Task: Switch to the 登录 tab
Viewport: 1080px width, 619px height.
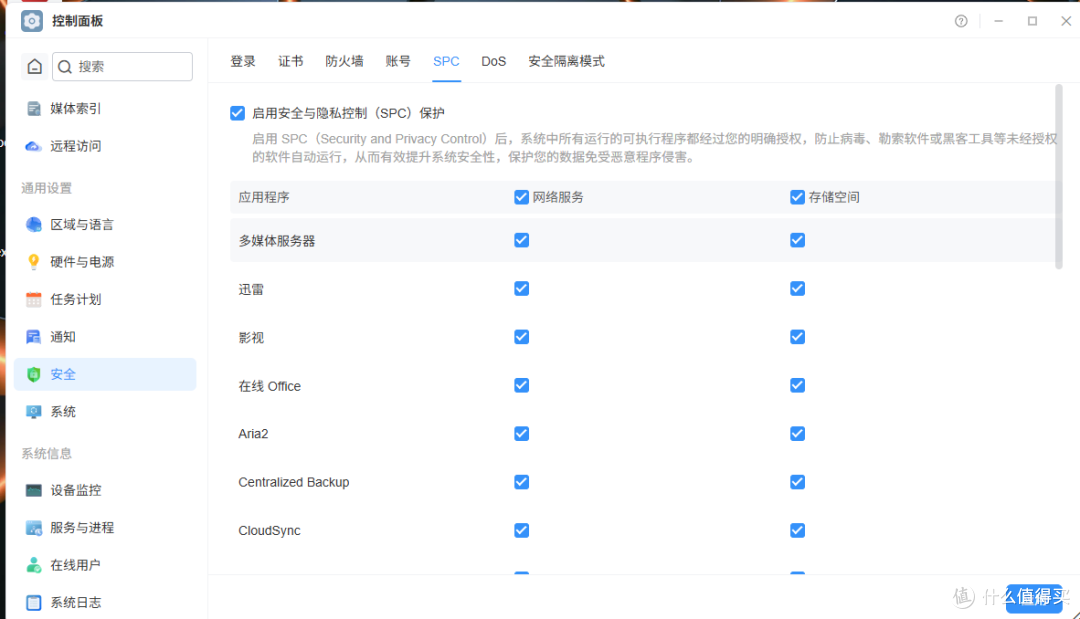Action: pyautogui.click(x=242, y=61)
